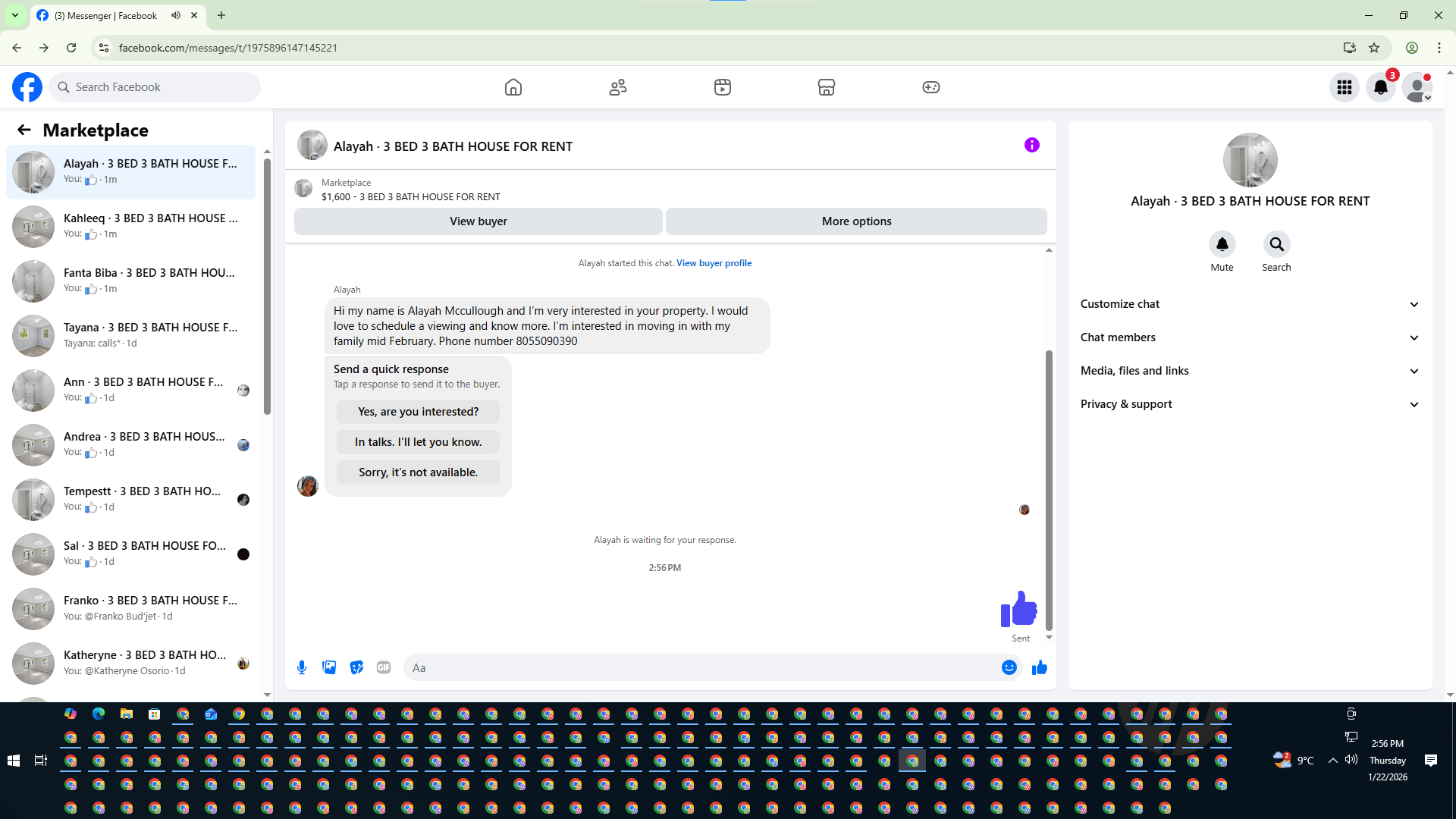Screen dimensions: 1456x819
Task: Open the Facebook menu grid icon
Action: (x=1345, y=87)
